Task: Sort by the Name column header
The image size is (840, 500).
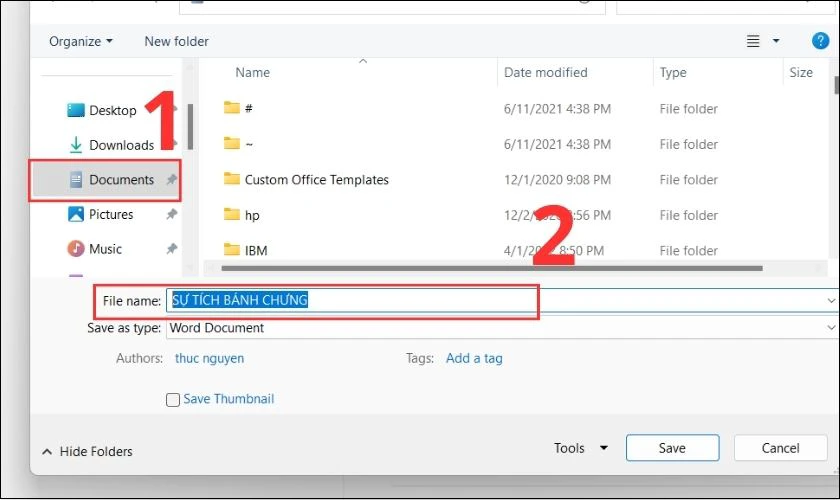Action: pyautogui.click(x=252, y=72)
